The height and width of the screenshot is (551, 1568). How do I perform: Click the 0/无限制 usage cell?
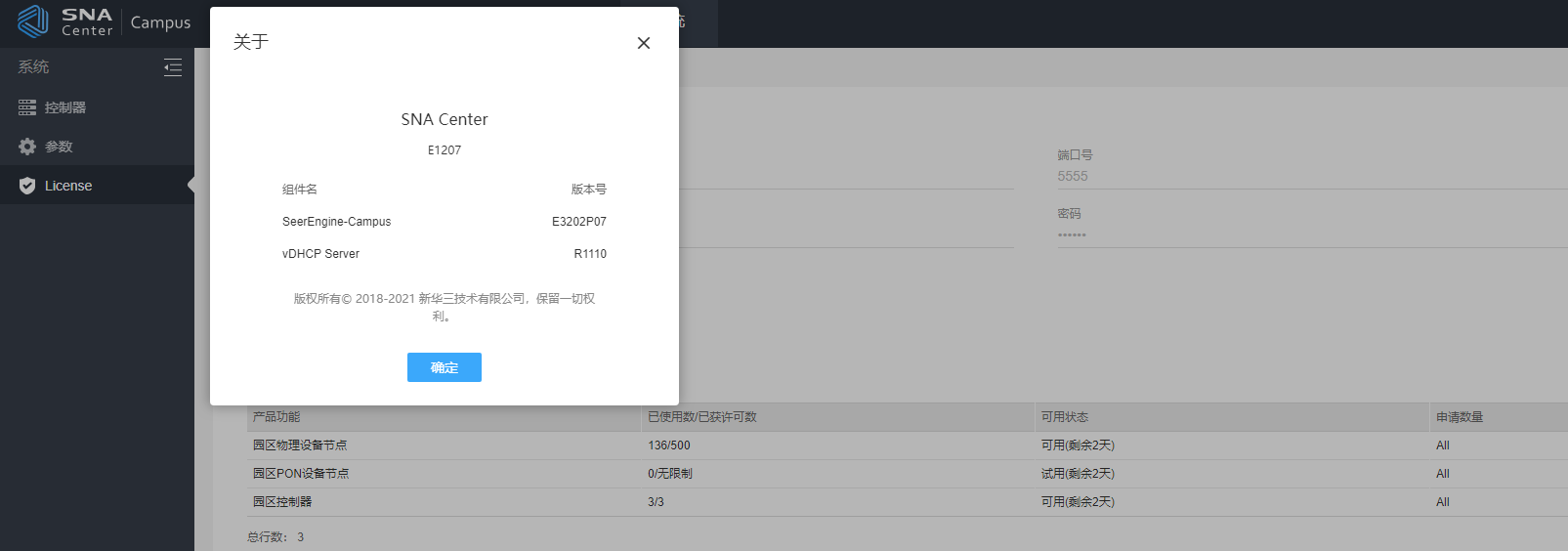pyautogui.click(x=670, y=474)
